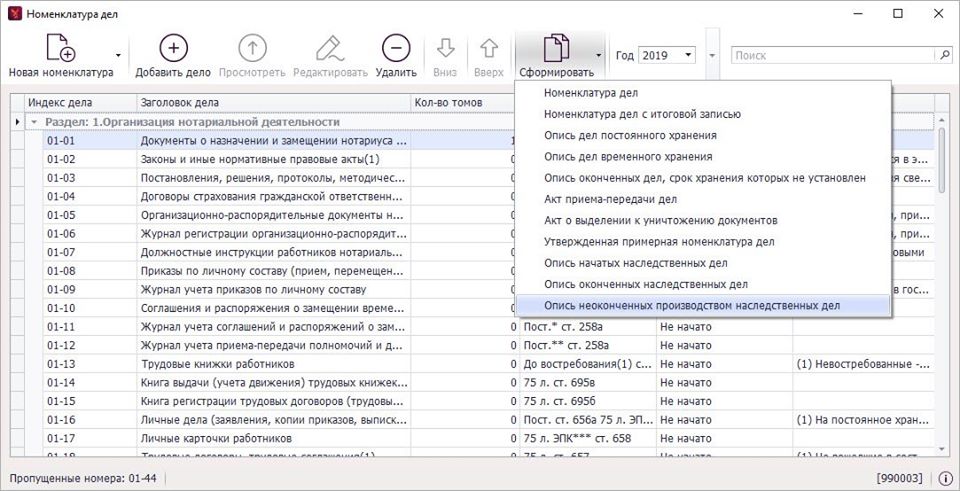The width and height of the screenshot is (960, 491).
Task: Move the row down with Вниз arrow
Action: click(445, 48)
